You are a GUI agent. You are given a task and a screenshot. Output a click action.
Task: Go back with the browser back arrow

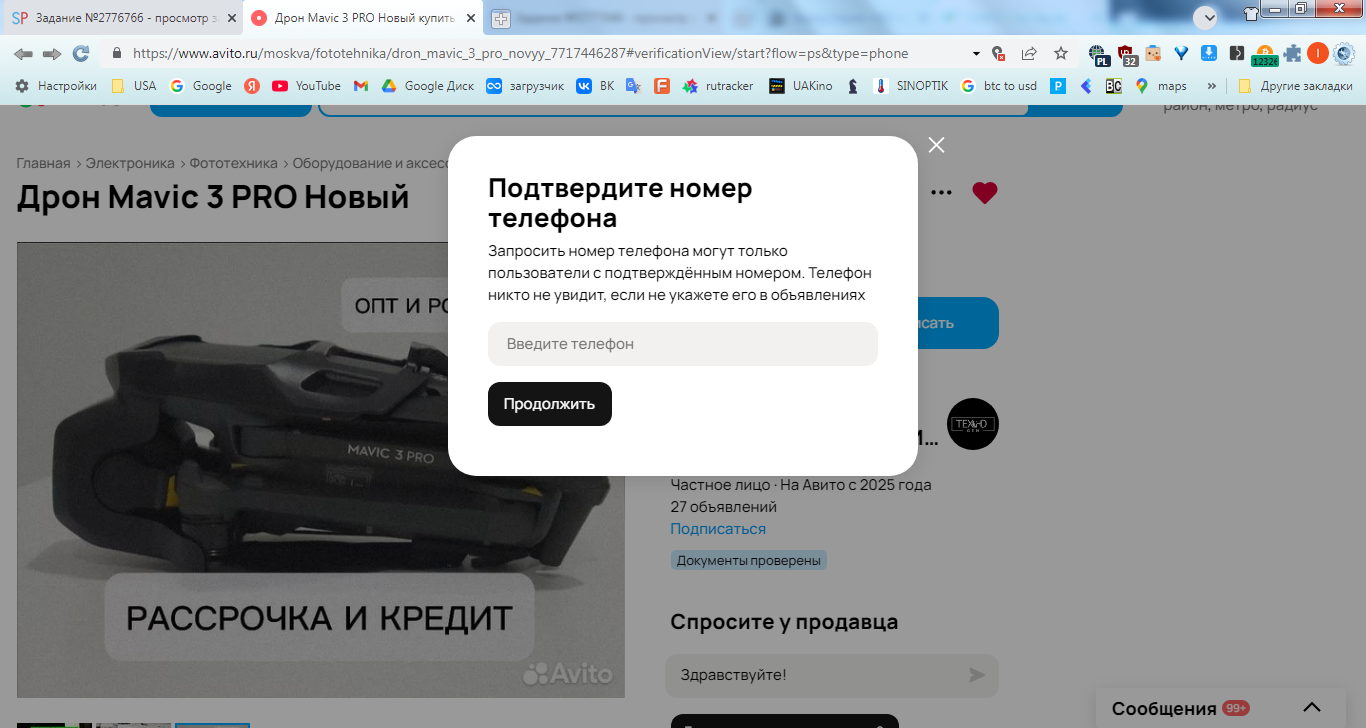tap(23, 53)
